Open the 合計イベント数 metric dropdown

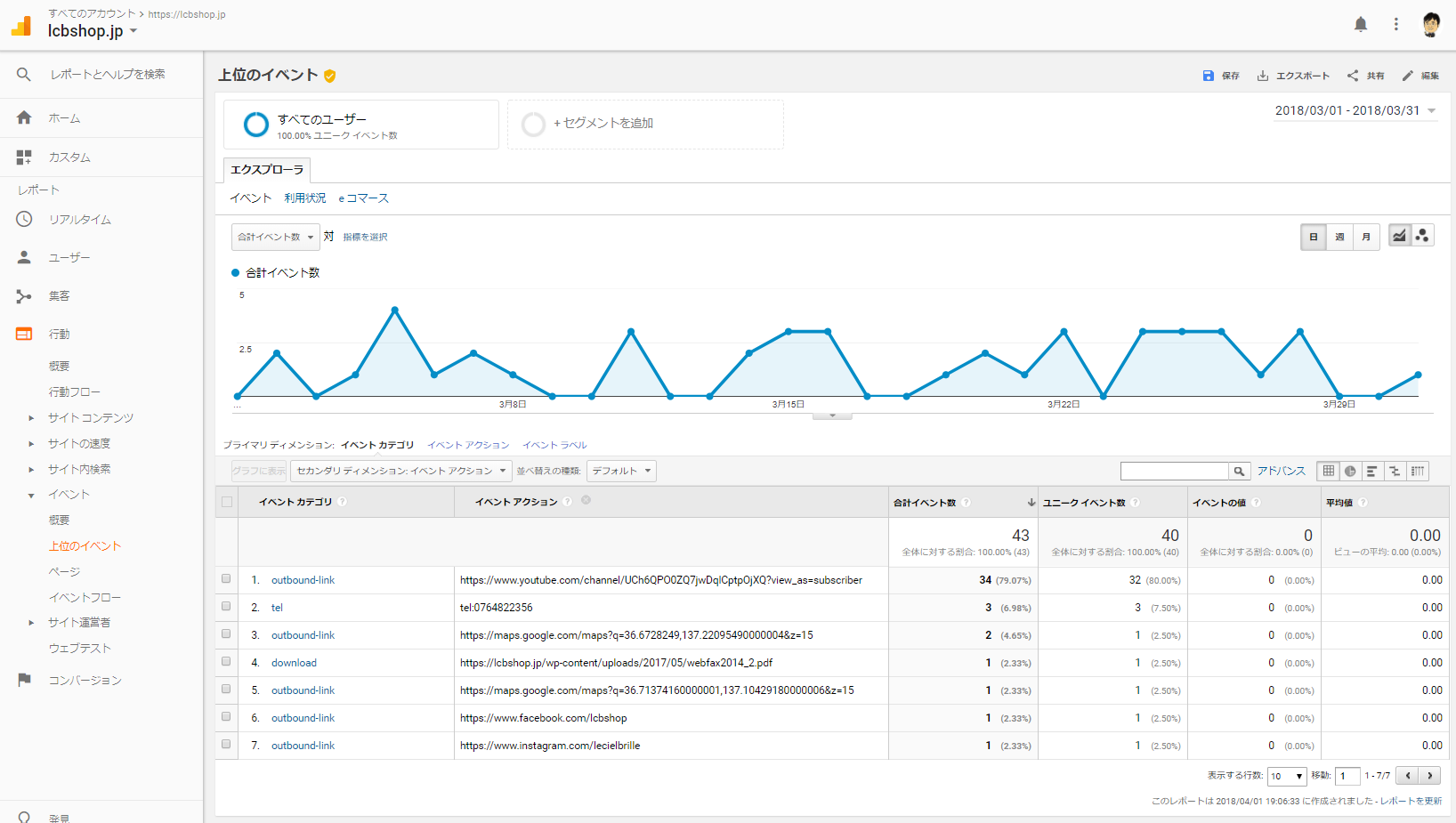click(275, 237)
